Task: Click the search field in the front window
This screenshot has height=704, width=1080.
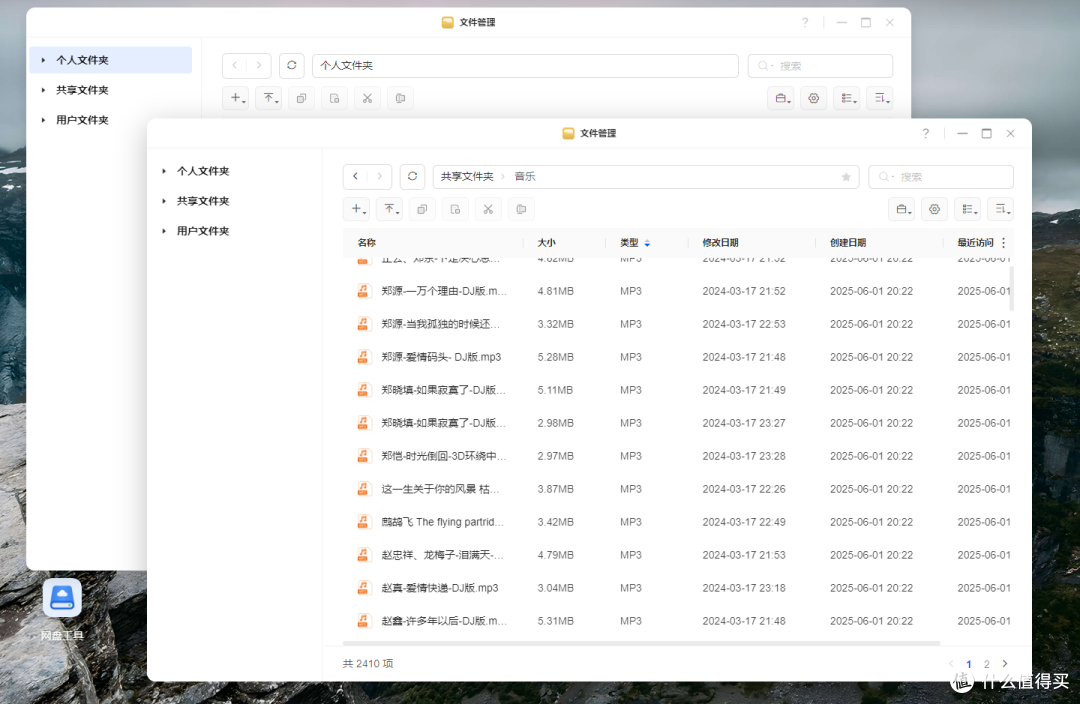Action: (x=941, y=177)
